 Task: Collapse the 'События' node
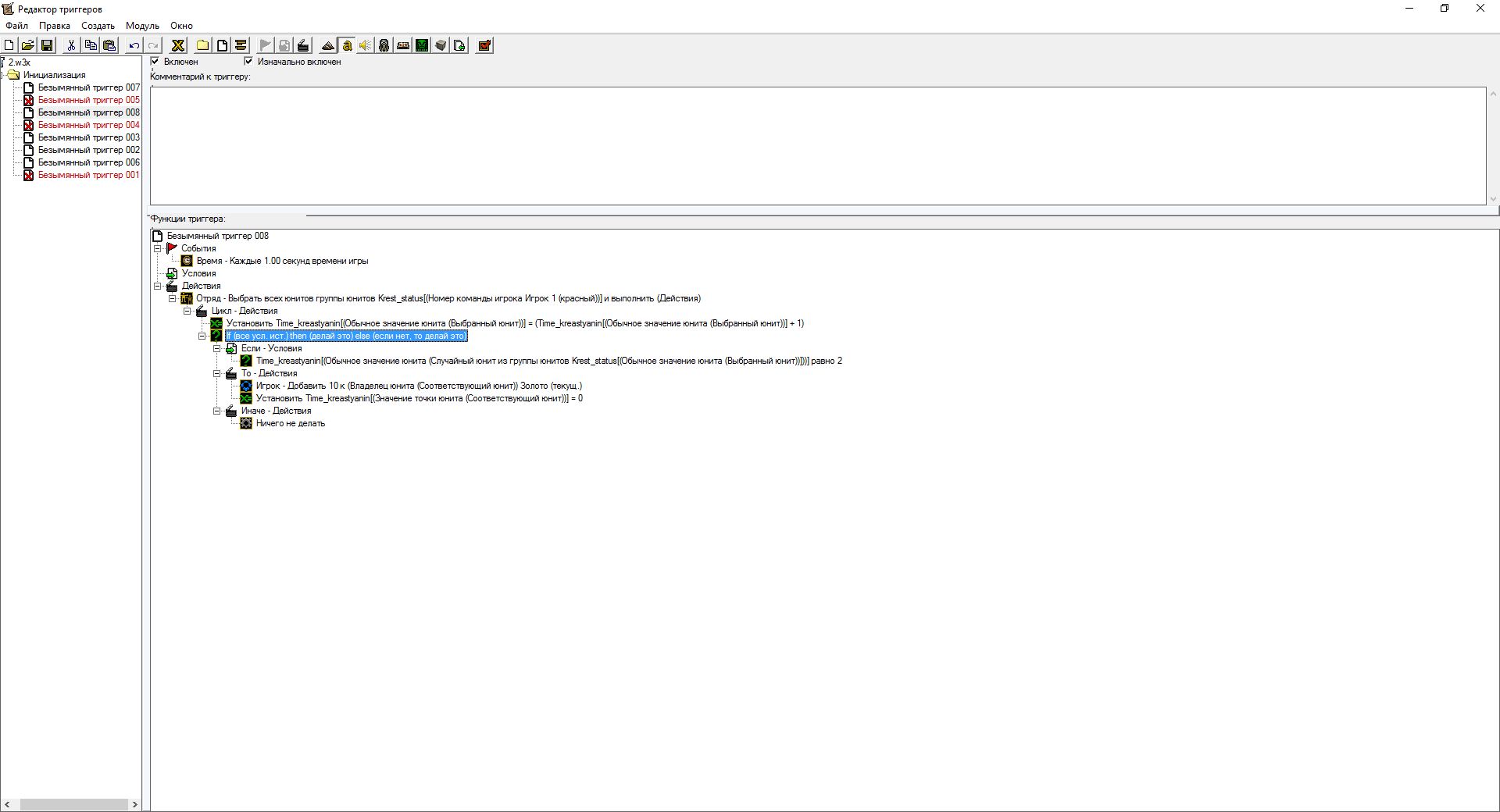coord(157,248)
